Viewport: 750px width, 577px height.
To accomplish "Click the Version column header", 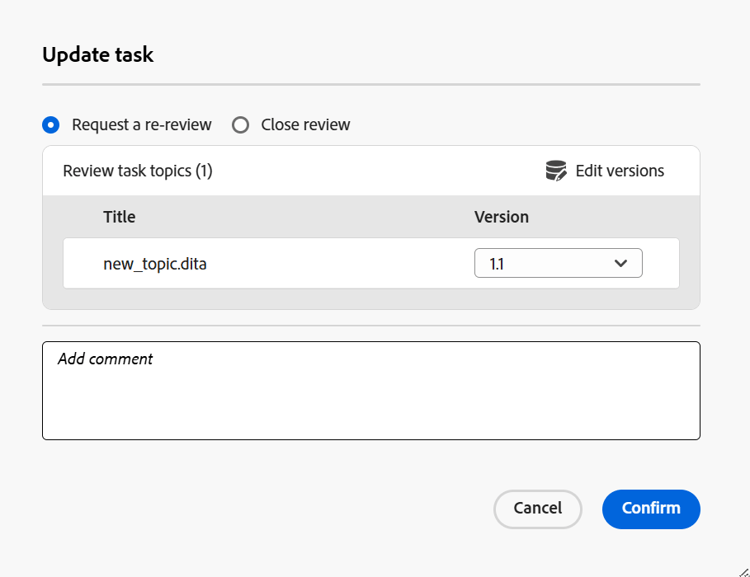I will pos(501,217).
